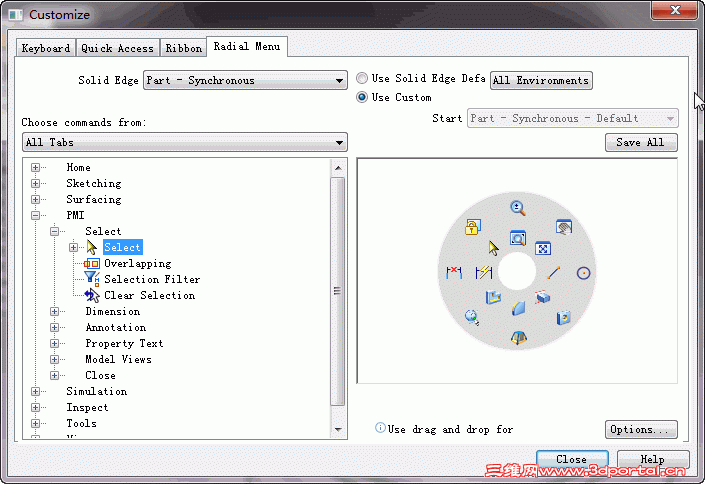Click the Pan hand icon in radial menu
This screenshot has height=484, width=705.
pos(563,227)
